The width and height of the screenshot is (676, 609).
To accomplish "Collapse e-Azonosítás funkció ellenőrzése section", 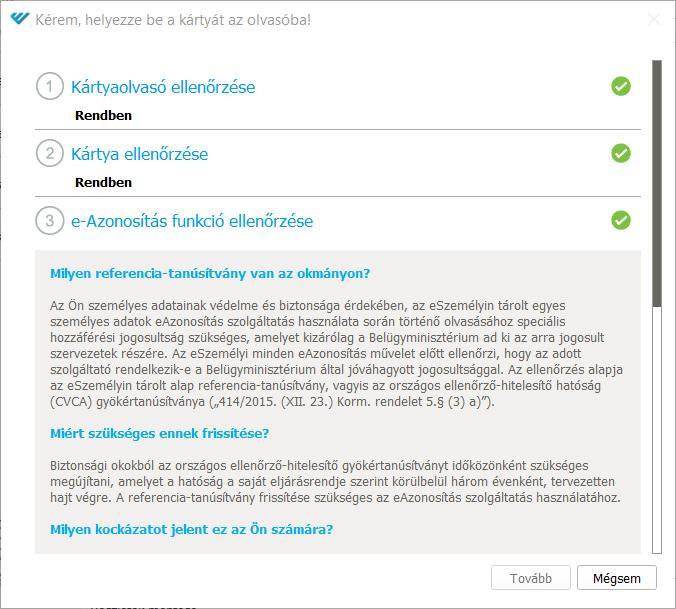I will click(x=192, y=221).
